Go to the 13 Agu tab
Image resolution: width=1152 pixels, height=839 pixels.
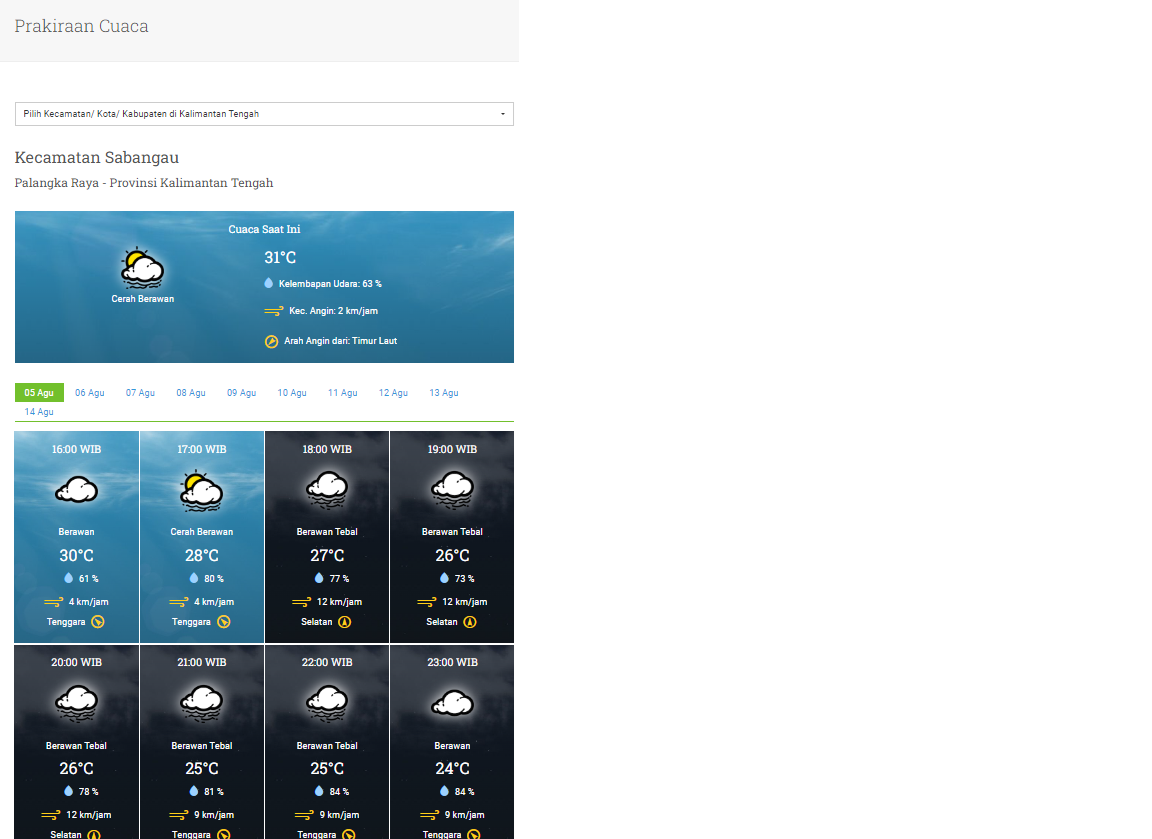click(444, 392)
